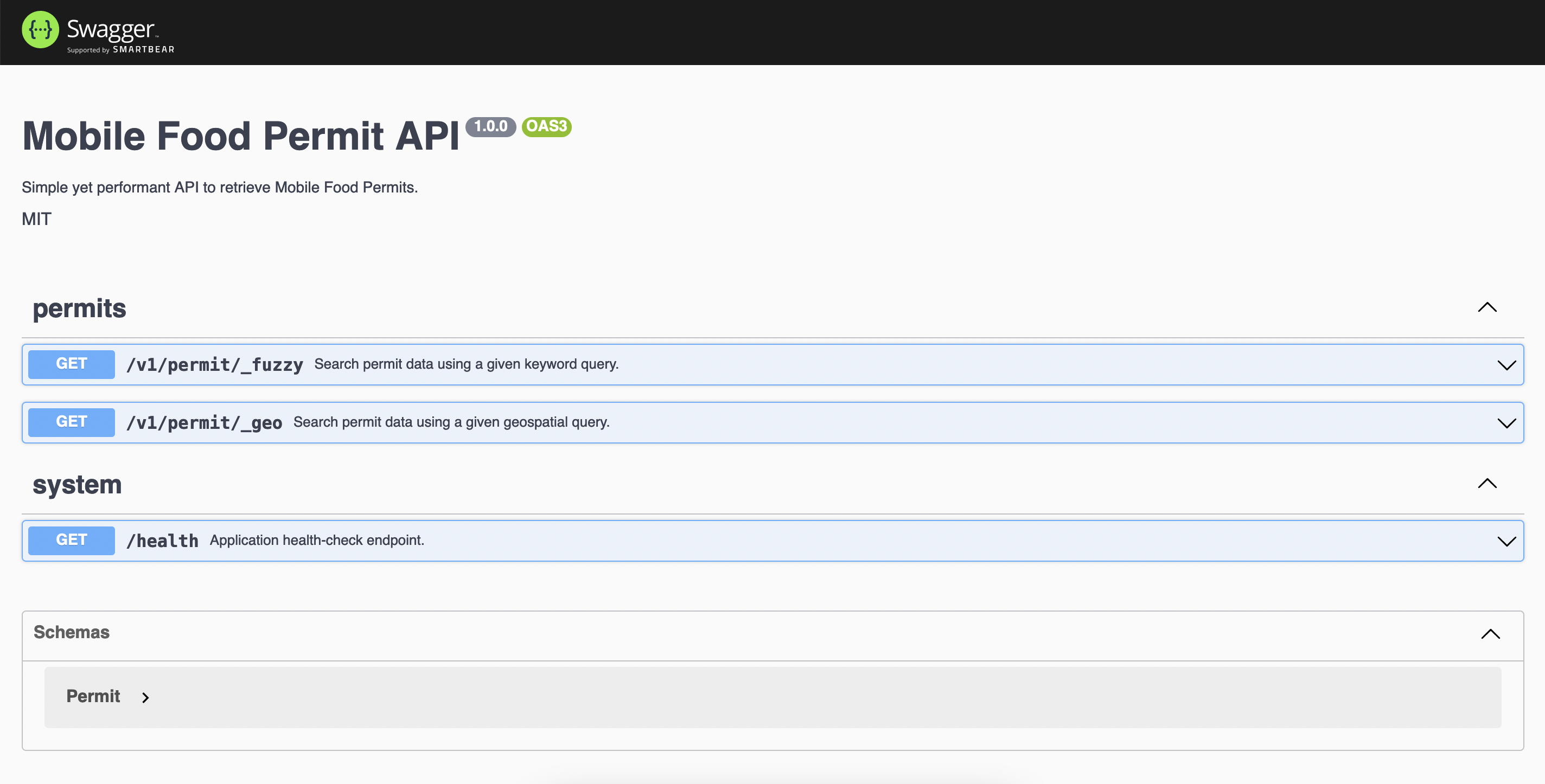This screenshot has width=1545, height=784.
Task: Expand the /v1/permit/_geo endpoint
Action: coord(1506,422)
